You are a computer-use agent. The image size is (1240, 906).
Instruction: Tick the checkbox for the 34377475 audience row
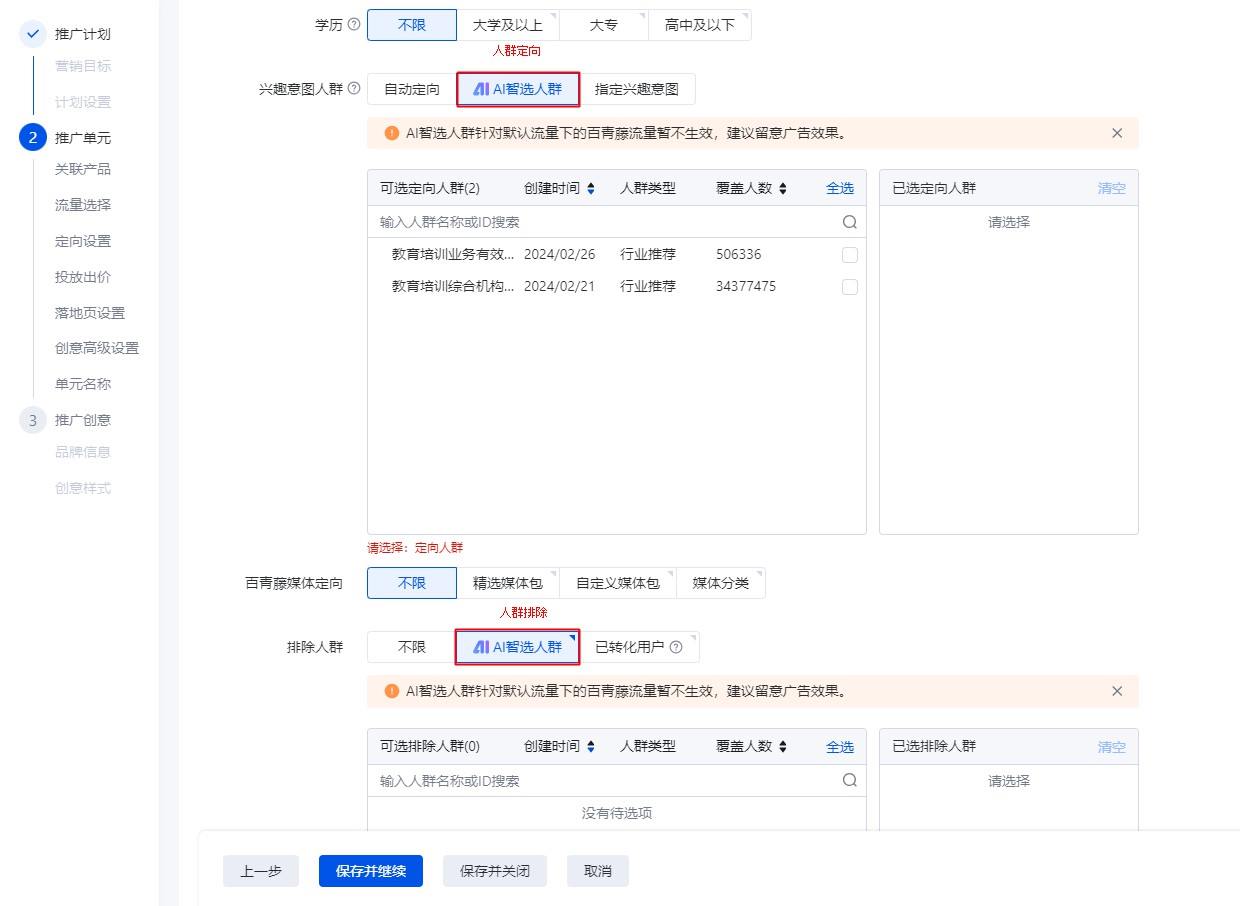850,287
